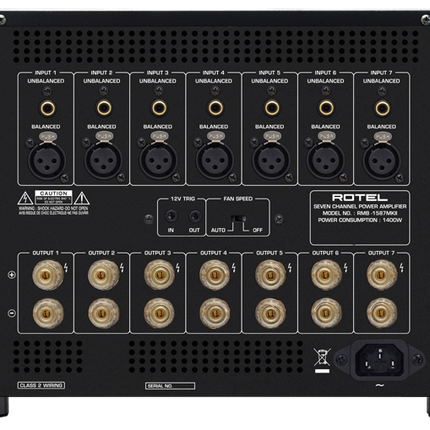The height and width of the screenshot is (430, 430).
Task: Select Output 2 negative binding post
Action: [104, 313]
